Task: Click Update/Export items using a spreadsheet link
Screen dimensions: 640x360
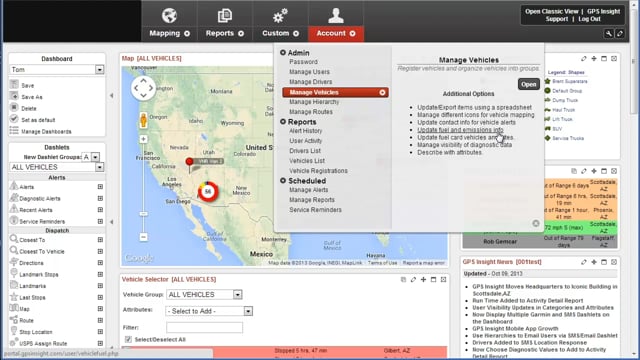Action: click(x=474, y=107)
